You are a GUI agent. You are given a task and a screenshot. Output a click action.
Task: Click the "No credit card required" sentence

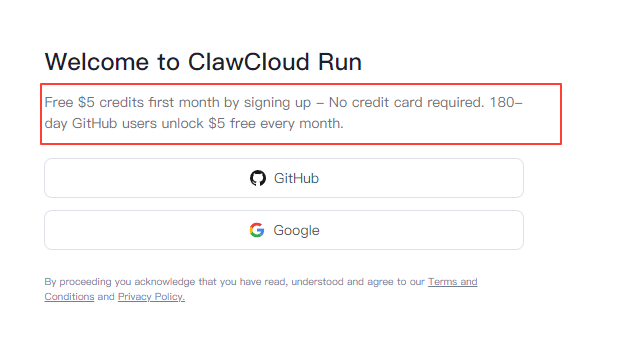(406, 102)
